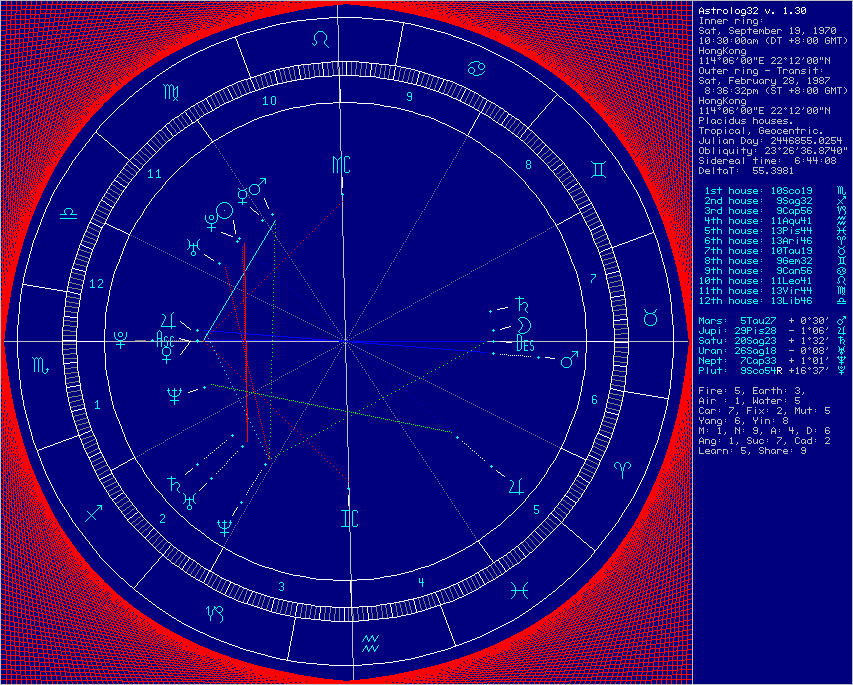The image size is (853, 685).
Task: Select house number 5 in the wheel
Action: click(537, 510)
